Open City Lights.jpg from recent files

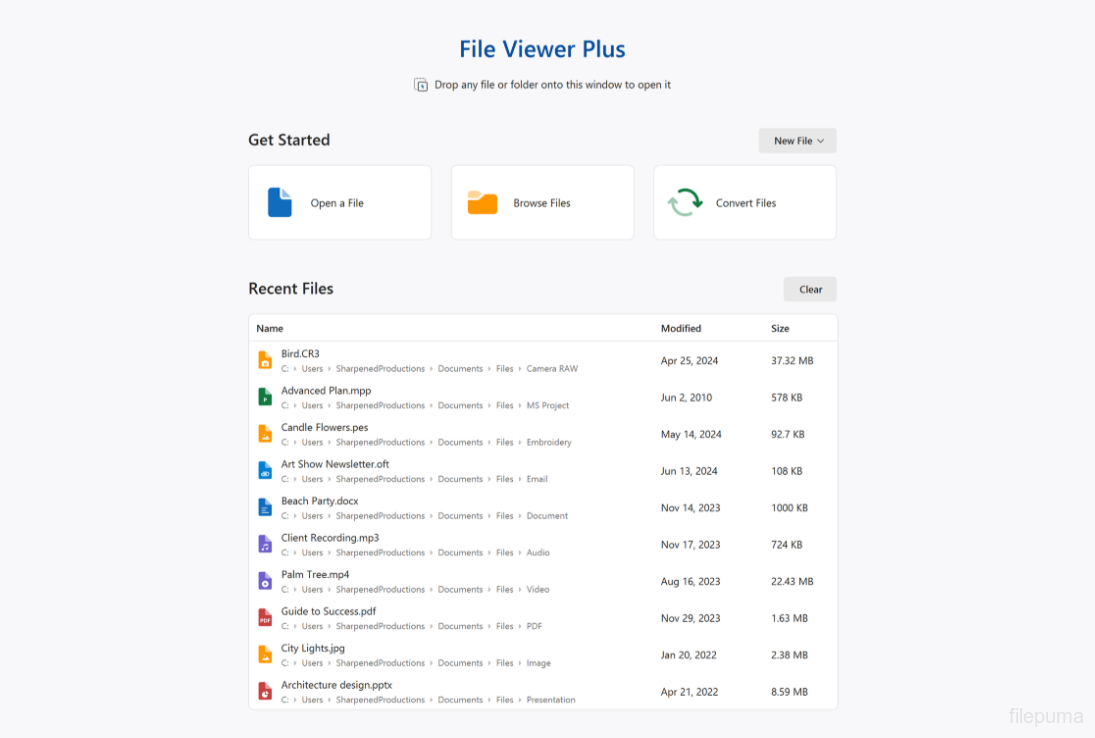(313, 648)
